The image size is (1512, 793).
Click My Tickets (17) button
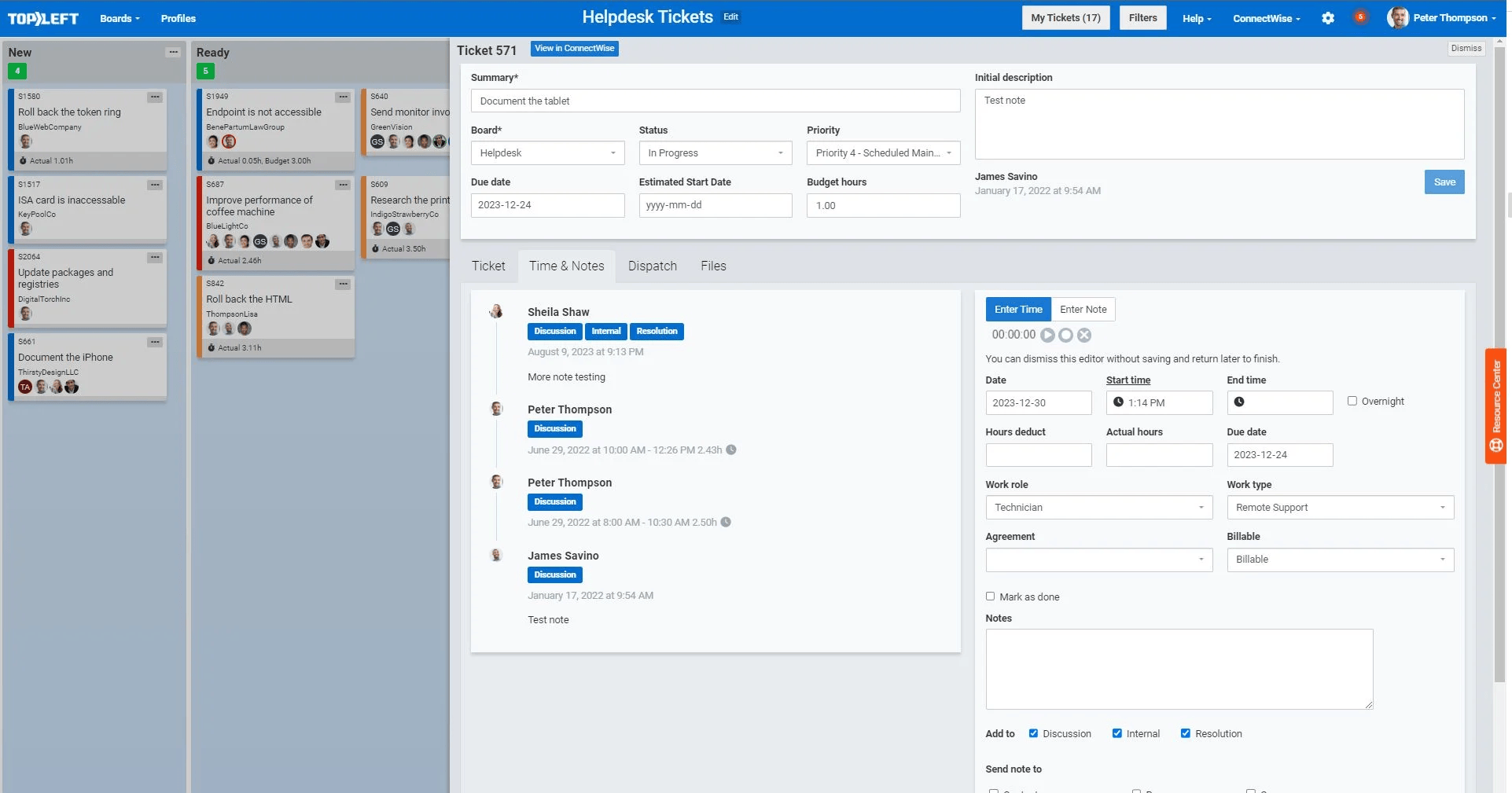tap(1065, 17)
